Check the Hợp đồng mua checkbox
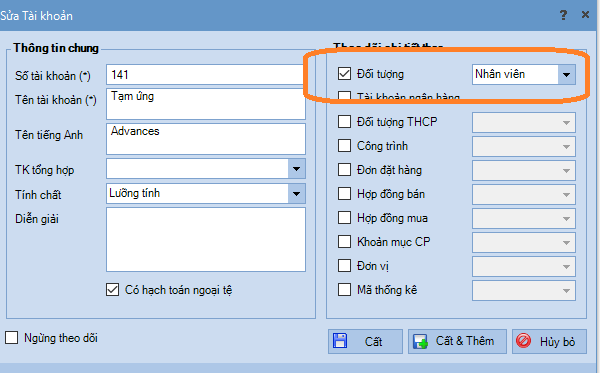The width and height of the screenshot is (606, 373). 344,218
